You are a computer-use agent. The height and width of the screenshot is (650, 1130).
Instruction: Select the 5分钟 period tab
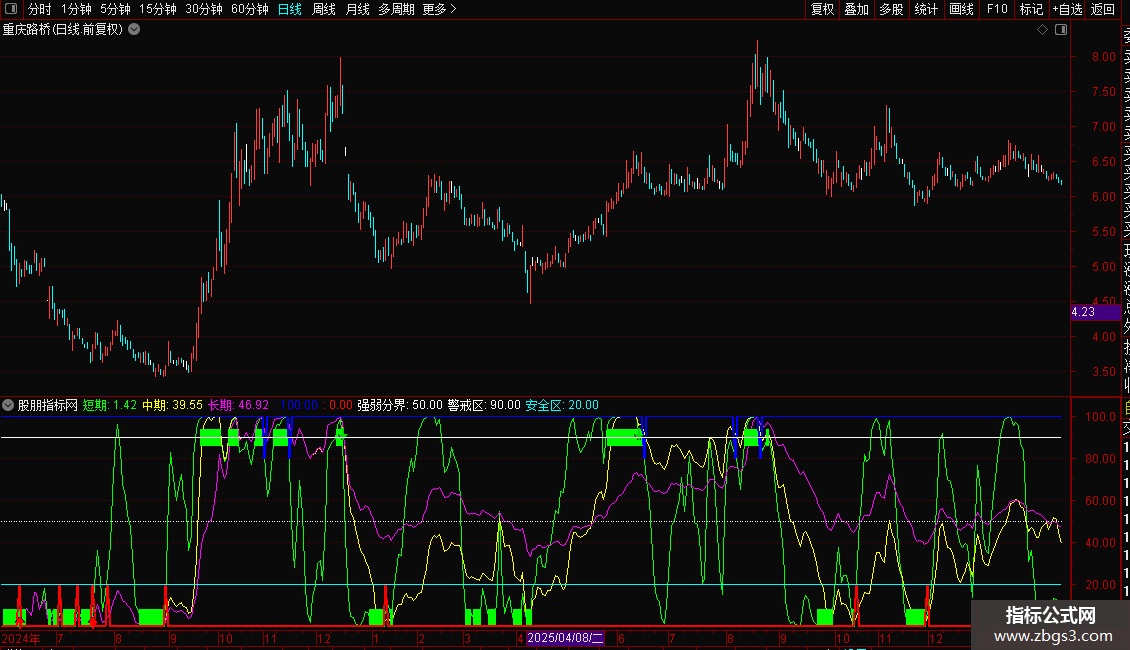[115, 9]
